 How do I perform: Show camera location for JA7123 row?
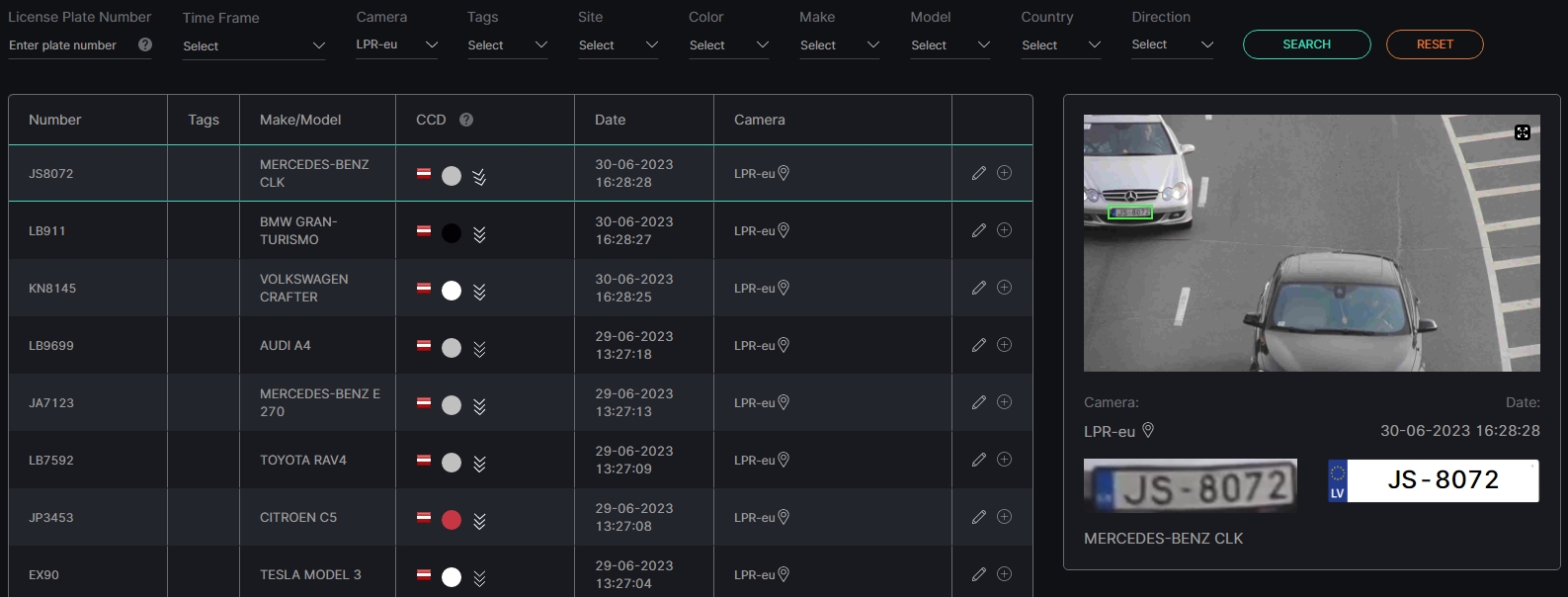coord(784,402)
